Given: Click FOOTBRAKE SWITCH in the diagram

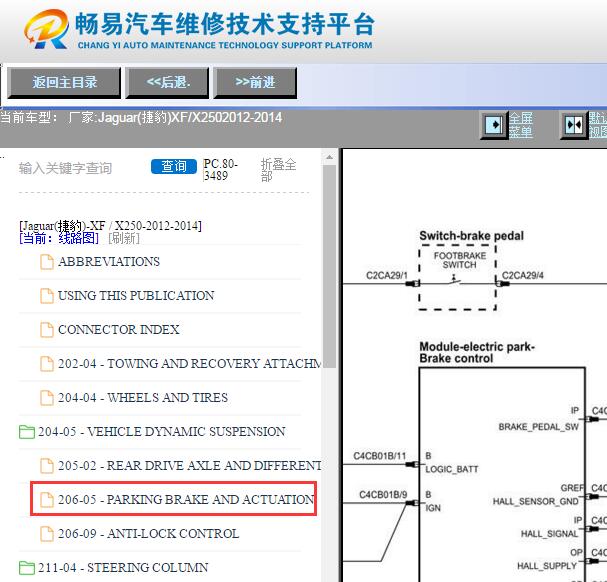Looking at the screenshot, I should click(x=460, y=260).
